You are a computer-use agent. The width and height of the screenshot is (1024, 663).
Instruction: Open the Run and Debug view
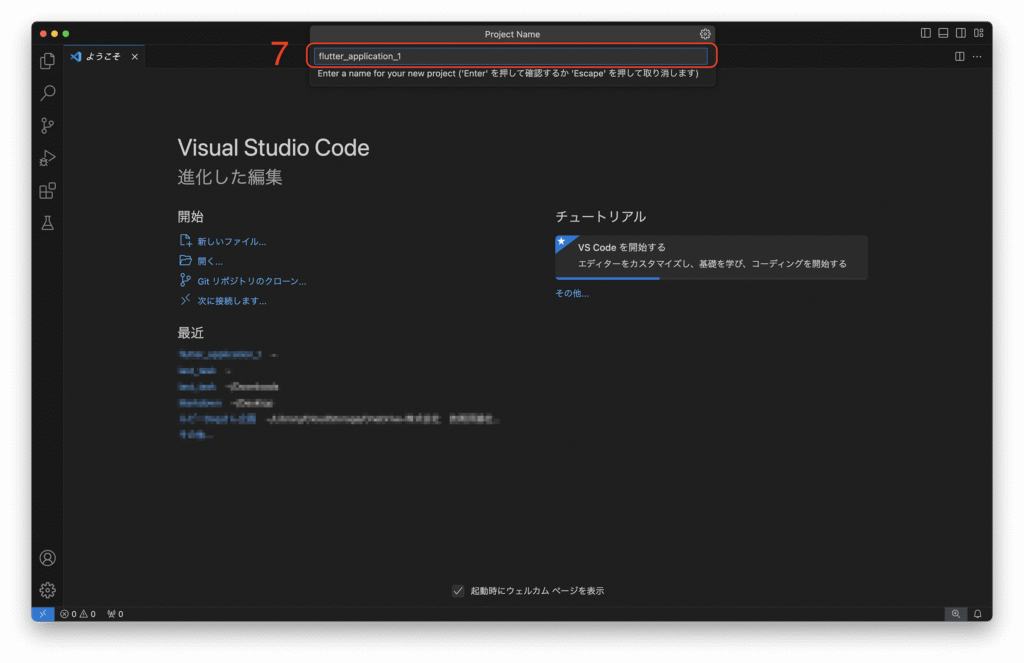coord(48,158)
